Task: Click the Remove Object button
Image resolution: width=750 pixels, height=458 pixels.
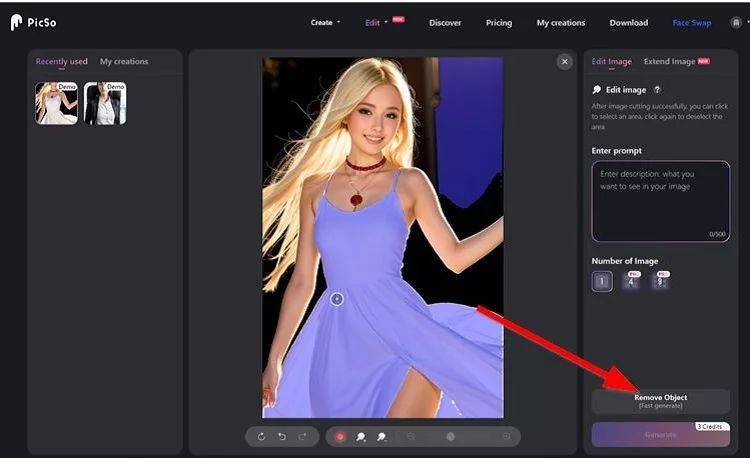Action: click(x=661, y=401)
